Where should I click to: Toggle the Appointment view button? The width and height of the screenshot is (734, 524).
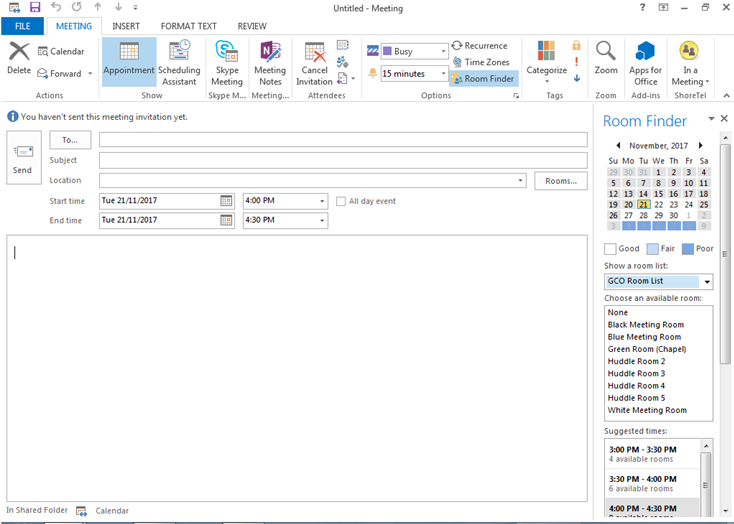[x=129, y=62]
